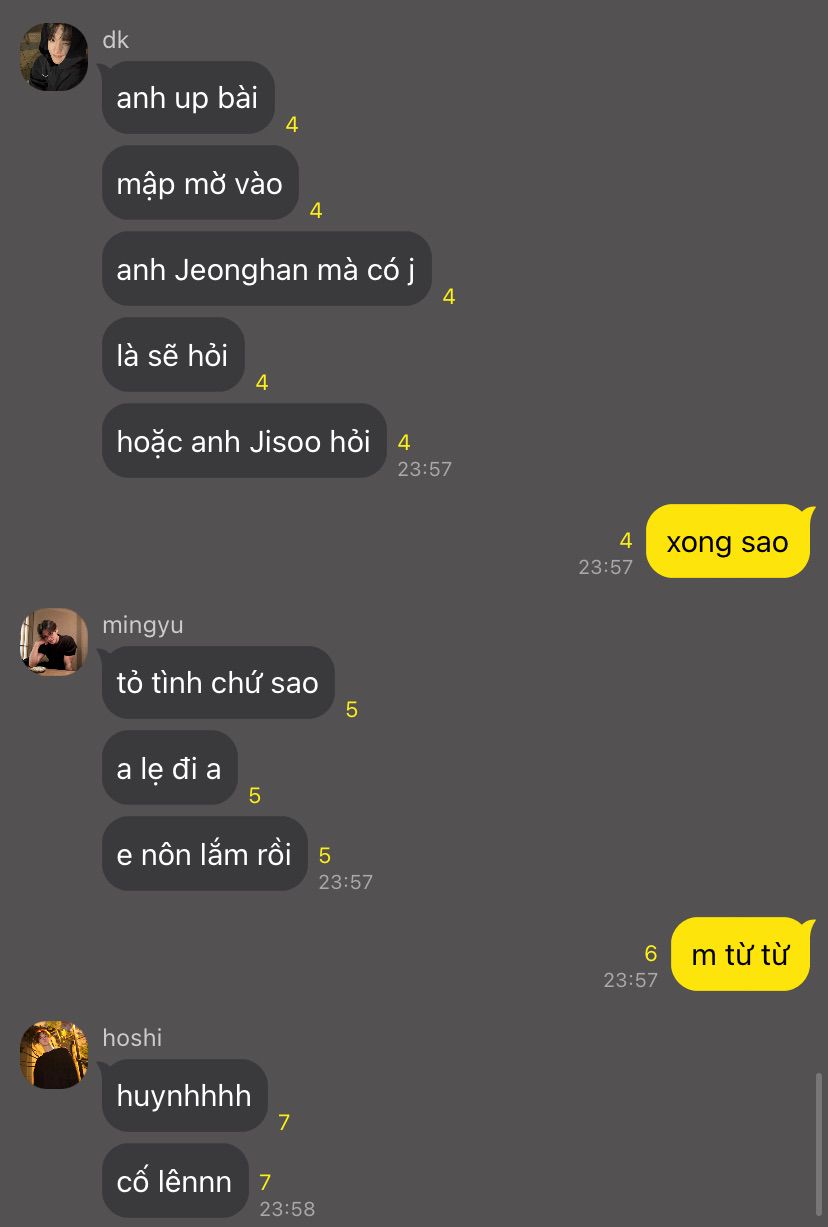Select the 'e nôn lắm rồi' message

[204, 854]
